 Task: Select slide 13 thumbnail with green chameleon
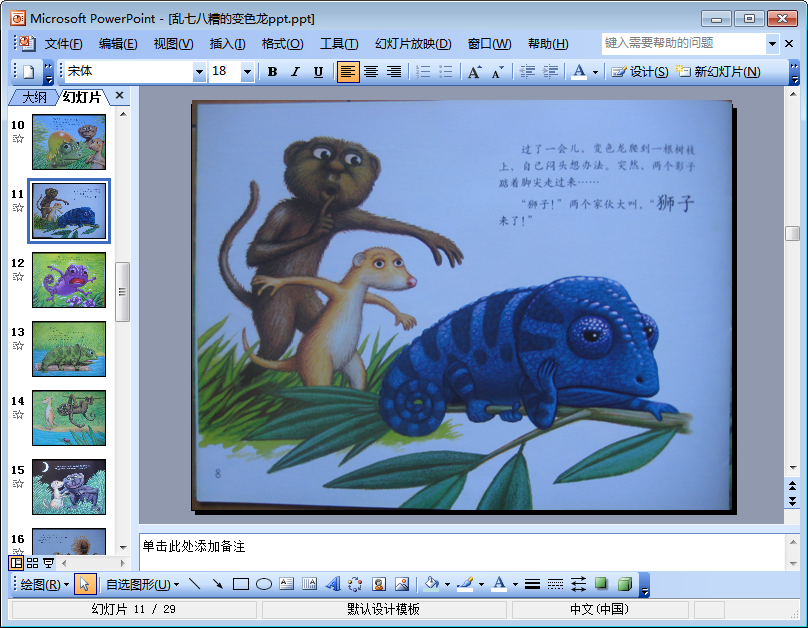click(69, 349)
